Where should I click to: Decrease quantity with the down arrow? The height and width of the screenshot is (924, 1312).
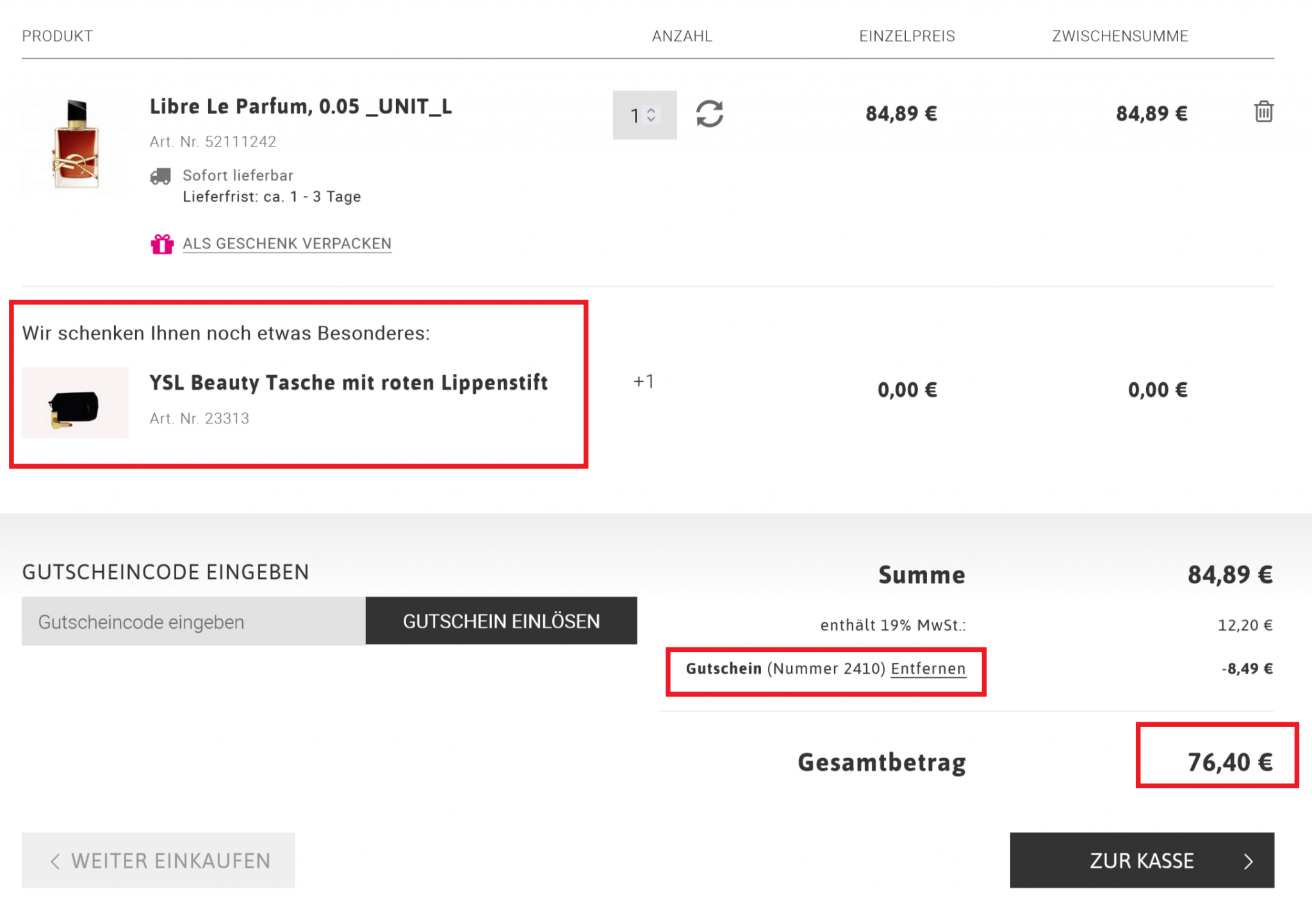click(652, 120)
